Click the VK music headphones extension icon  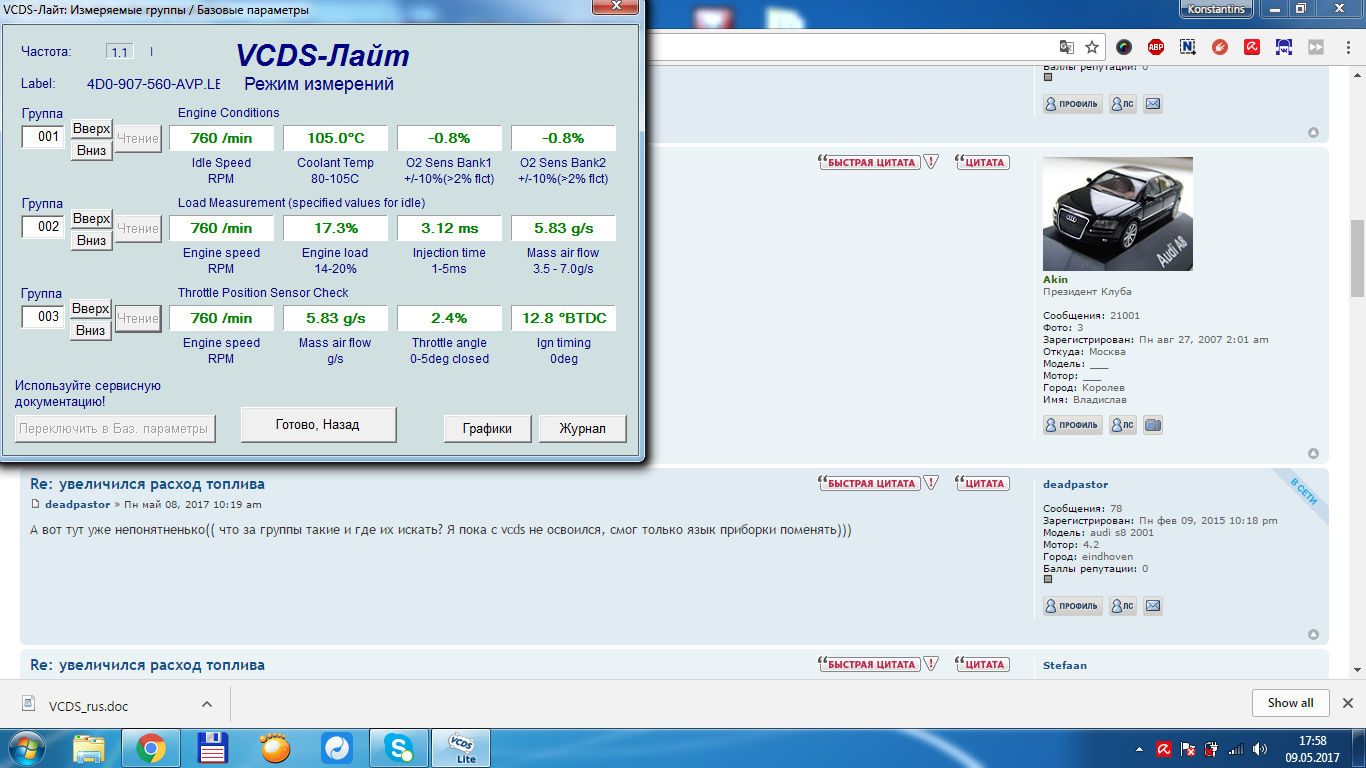1284,47
